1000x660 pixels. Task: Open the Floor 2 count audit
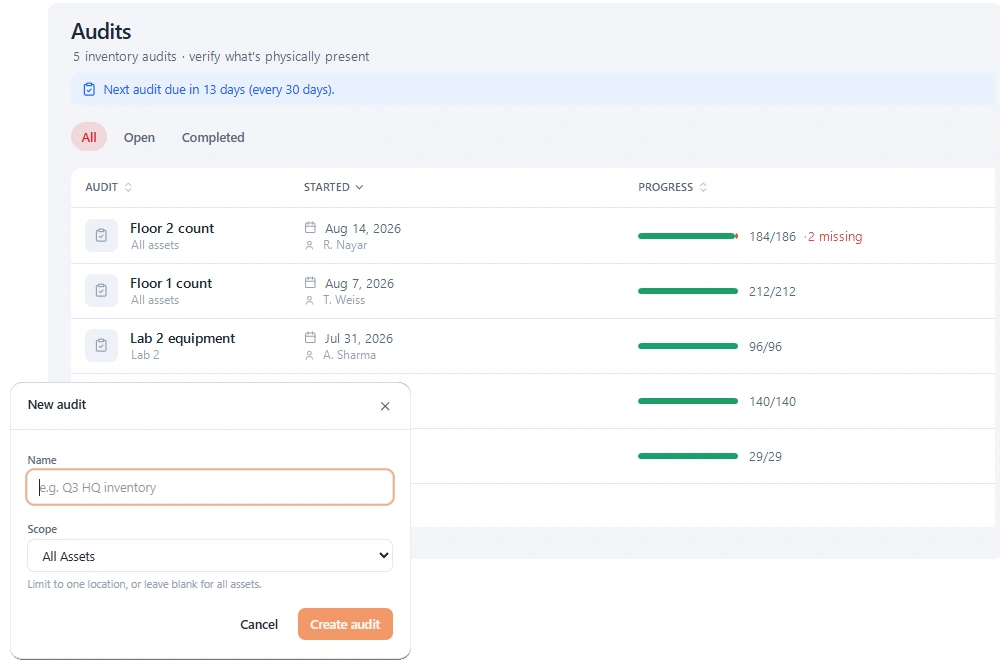point(172,228)
